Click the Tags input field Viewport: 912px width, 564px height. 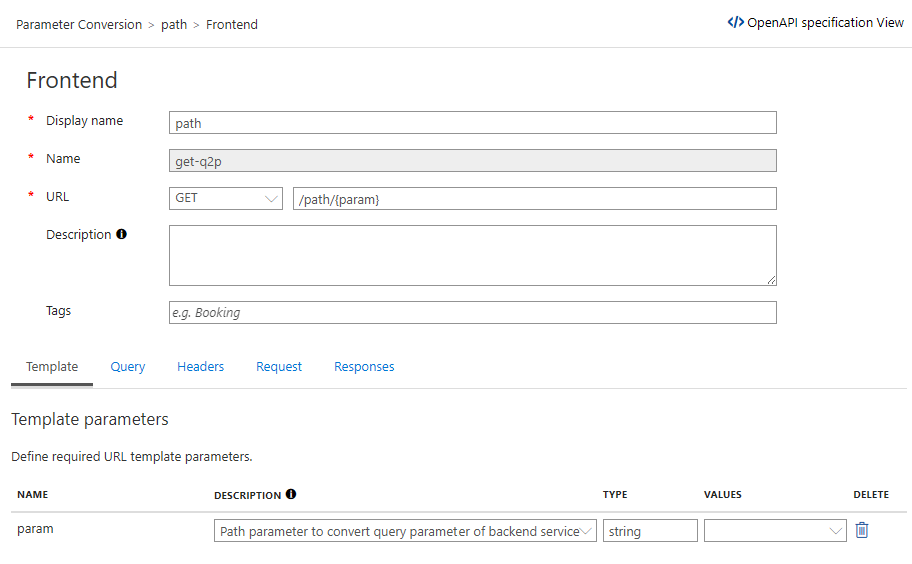(x=472, y=313)
